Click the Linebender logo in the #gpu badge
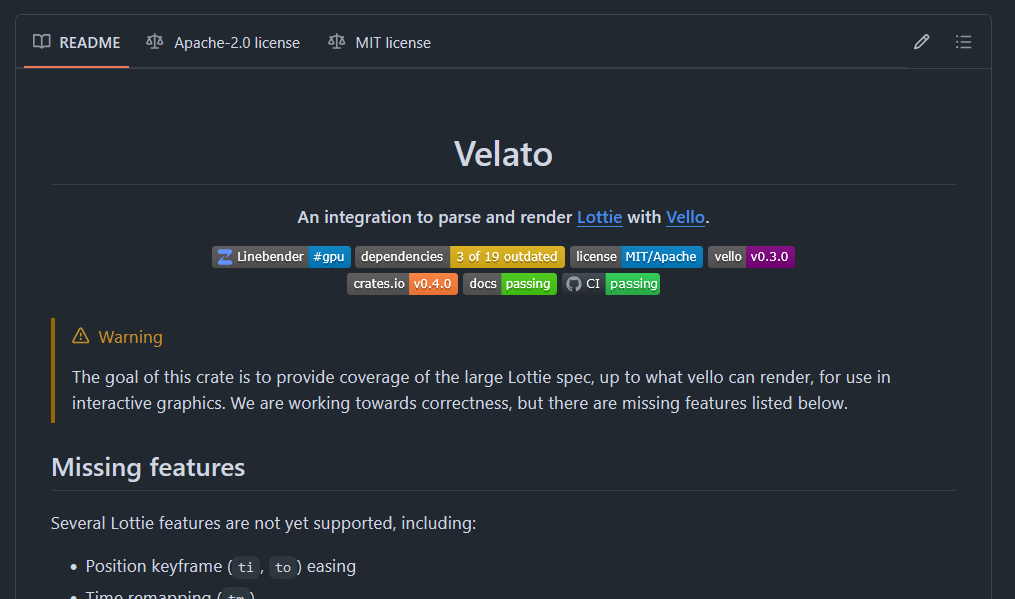Viewport: 1015px width, 599px height. pos(225,257)
